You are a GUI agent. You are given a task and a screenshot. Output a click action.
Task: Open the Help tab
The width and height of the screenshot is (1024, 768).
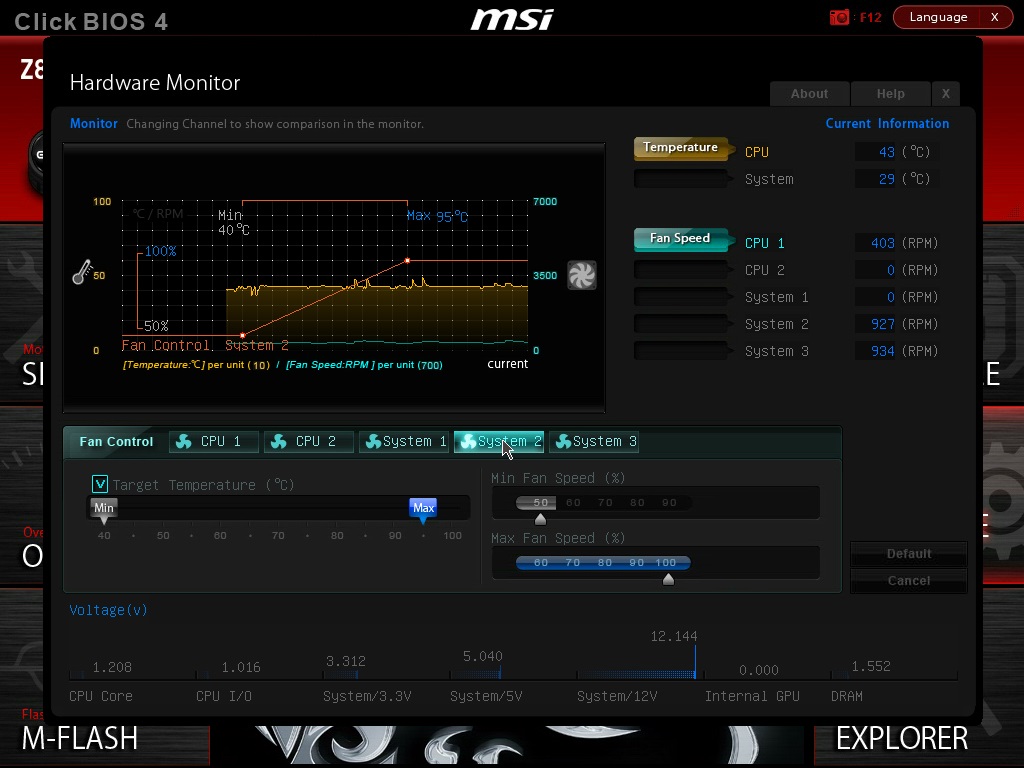(891, 93)
